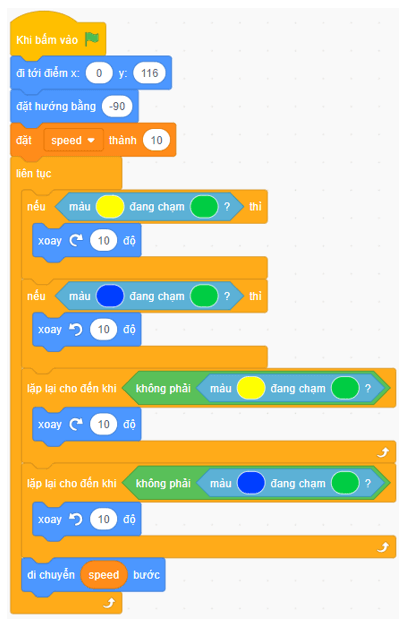Viewport: 408px width, 619px height.
Task: Click direction field showing -90
Action: click(x=117, y=106)
